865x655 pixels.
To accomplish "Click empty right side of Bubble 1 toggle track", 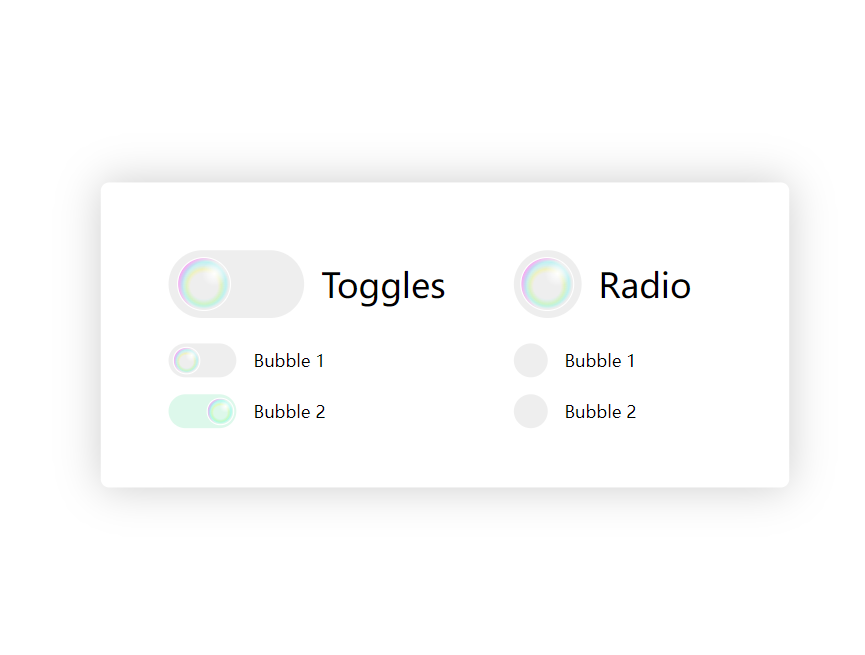I will click(x=219, y=360).
